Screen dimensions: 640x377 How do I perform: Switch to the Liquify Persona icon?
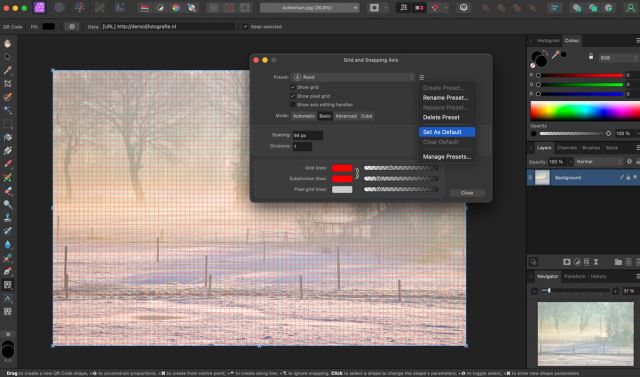pyautogui.click(x=60, y=7)
